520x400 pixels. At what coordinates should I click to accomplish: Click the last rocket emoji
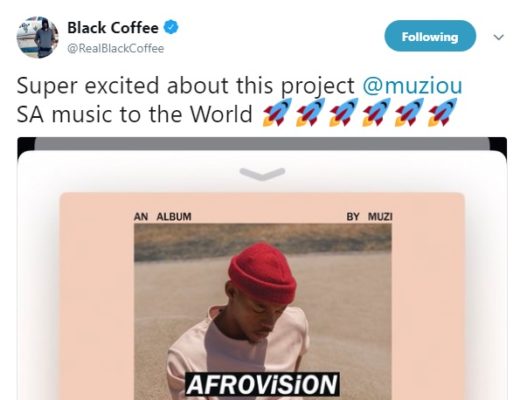[442, 112]
